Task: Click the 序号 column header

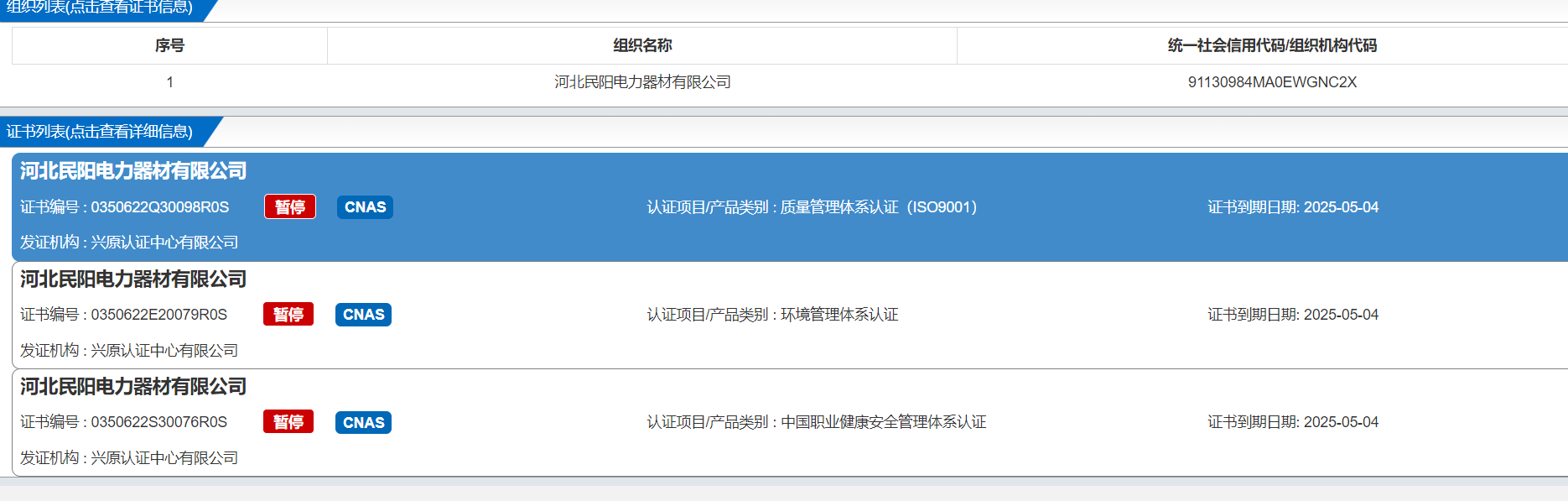Action: pos(169,45)
